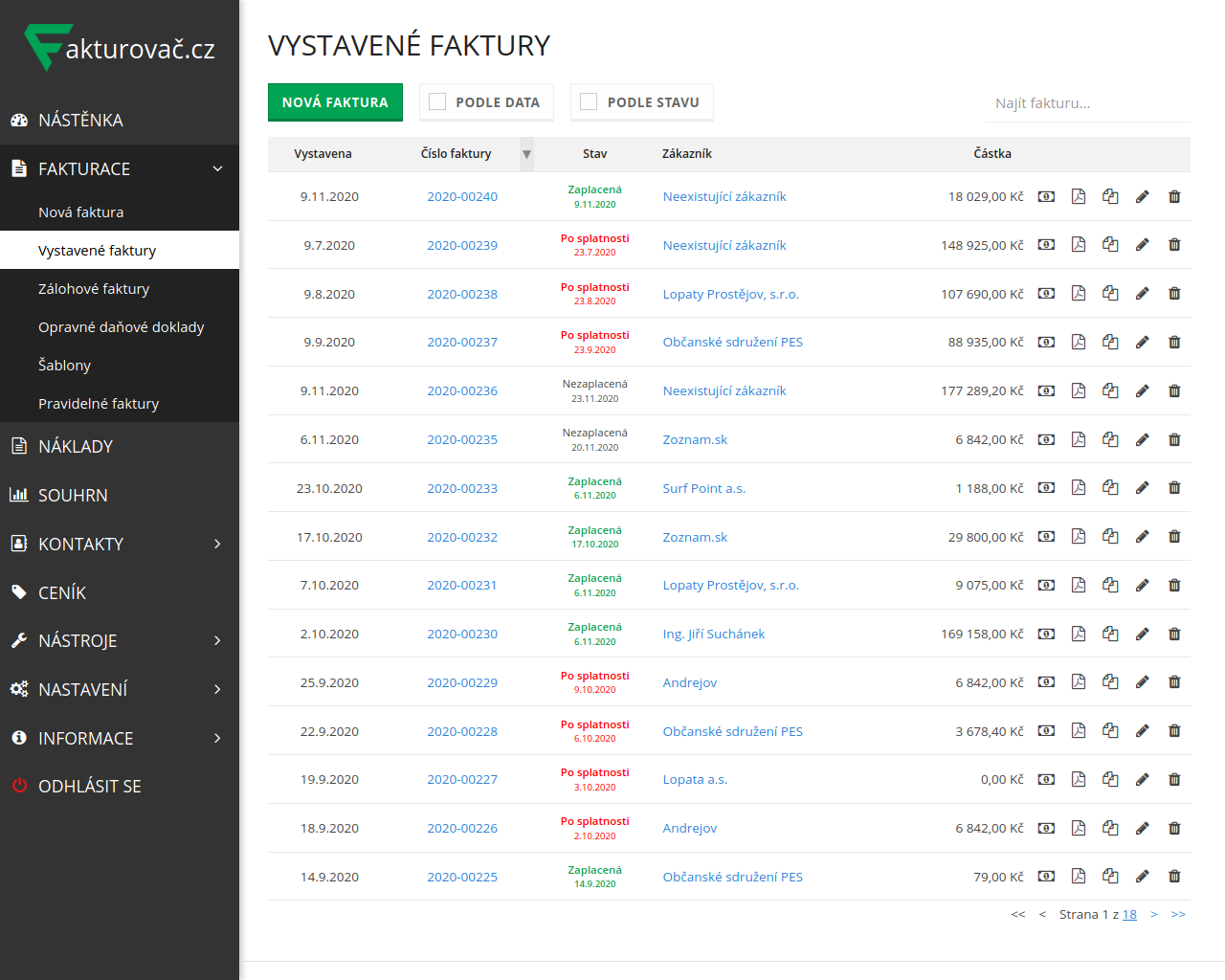Go to Souhrn section
This screenshot has height=980, width=1225.
pos(73,496)
